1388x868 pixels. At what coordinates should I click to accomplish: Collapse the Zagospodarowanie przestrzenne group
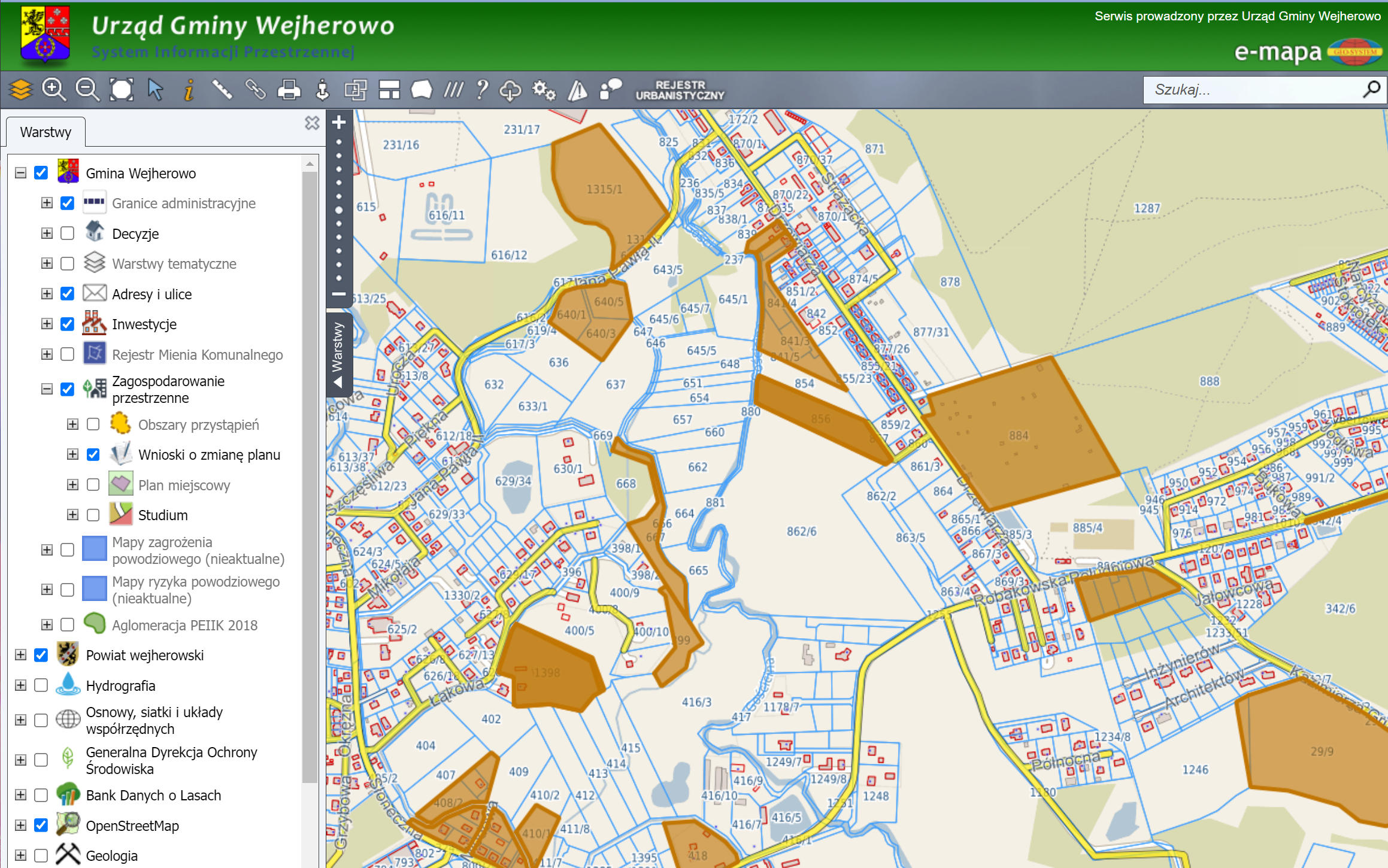pos(47,389)
